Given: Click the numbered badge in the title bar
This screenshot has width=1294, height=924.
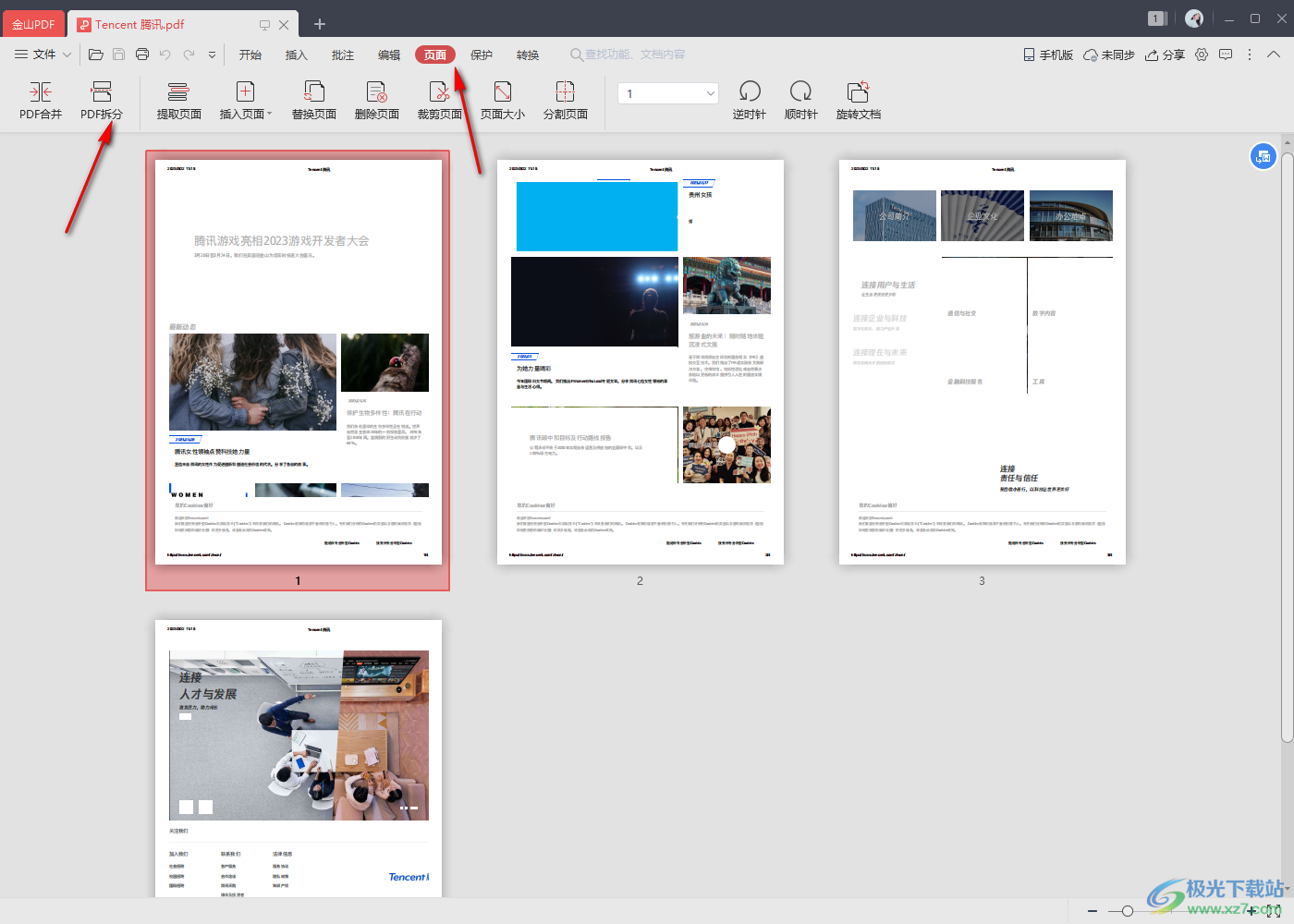Looking at the screenshot, I should coord(1155,18).
